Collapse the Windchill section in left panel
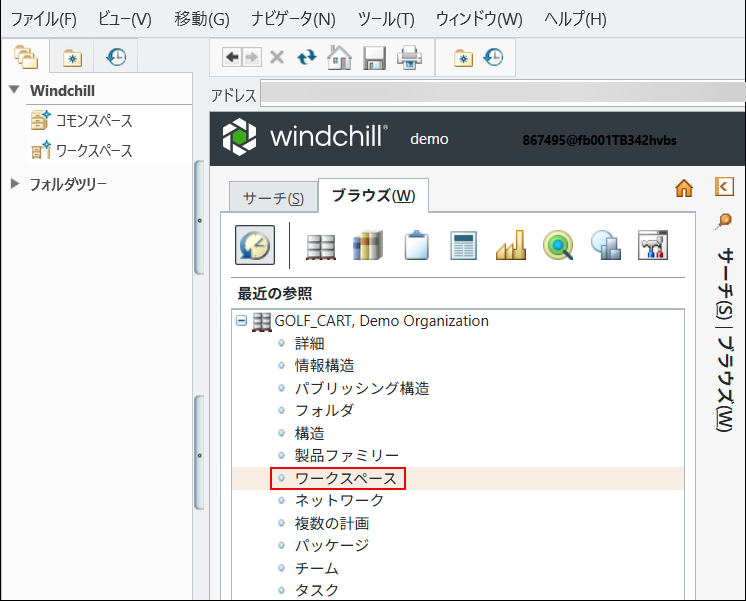 tap(15, 89)
